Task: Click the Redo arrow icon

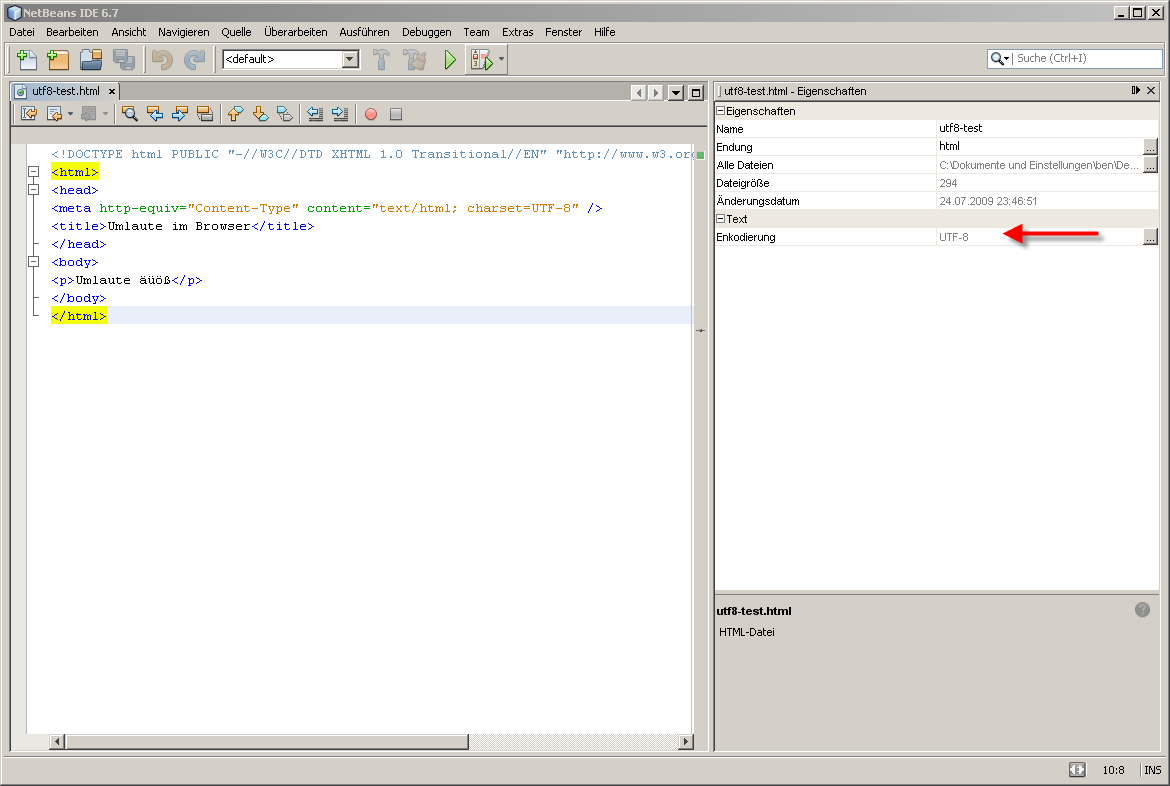Action: [x=195, y=59]
